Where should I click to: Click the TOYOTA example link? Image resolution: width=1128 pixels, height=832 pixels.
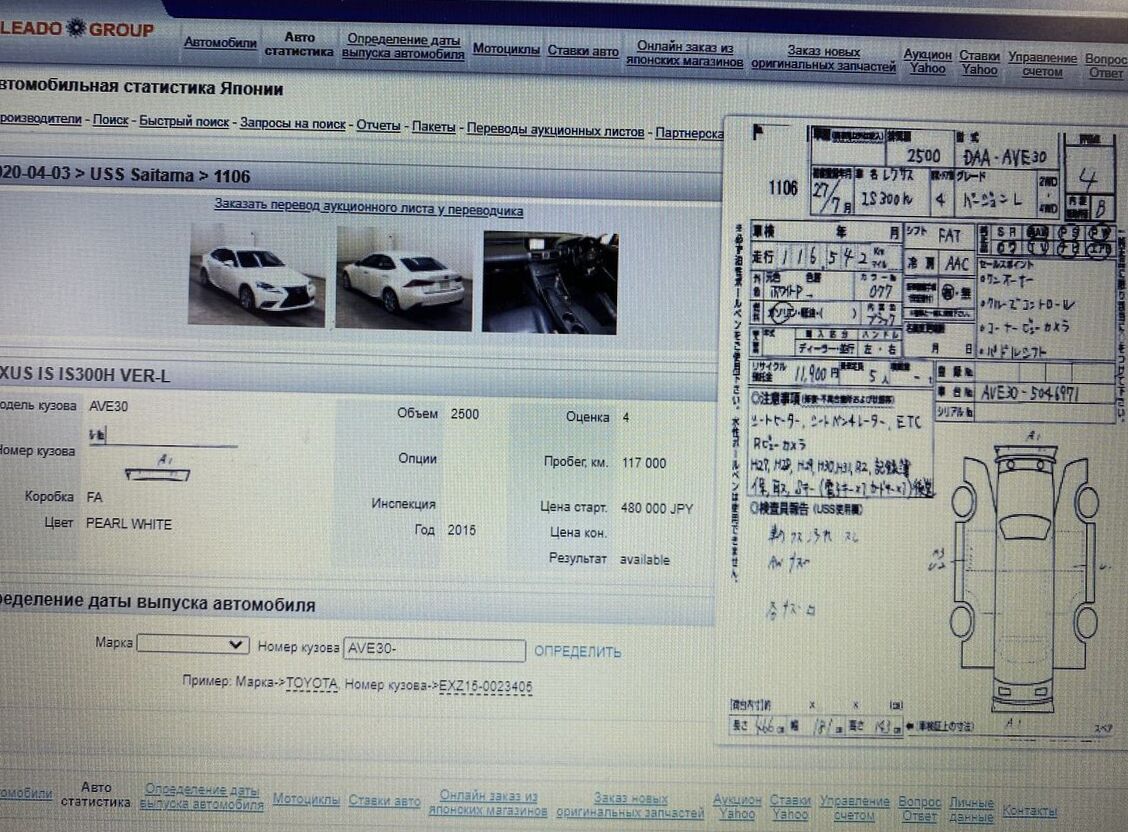[x=311, y=683]
